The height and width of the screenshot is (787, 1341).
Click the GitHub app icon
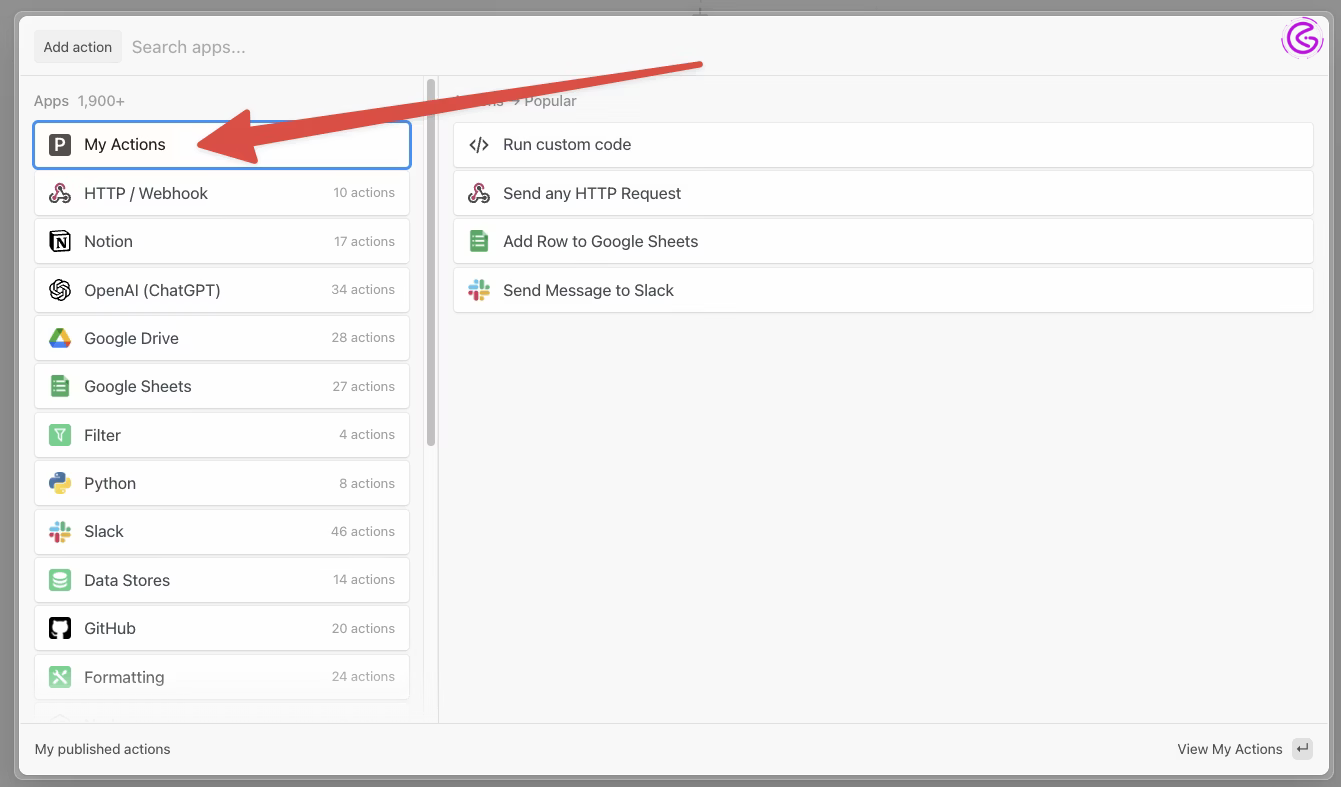pos(59,628)
